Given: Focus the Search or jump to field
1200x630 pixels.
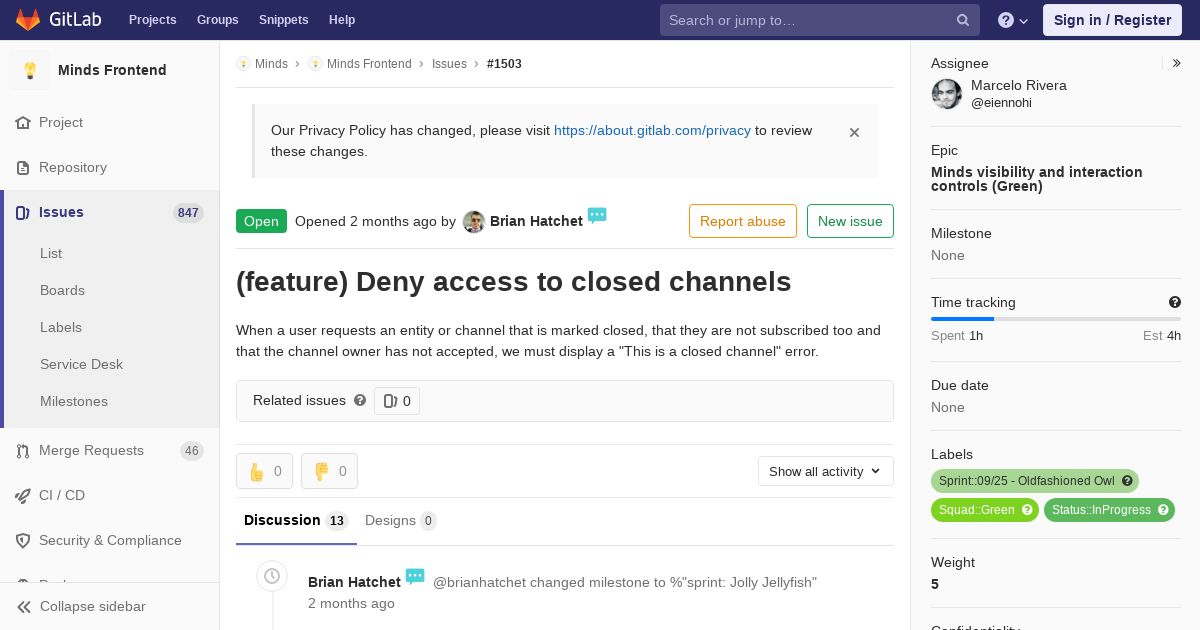Looking at the screenshot, I should [x=819, y=20].
